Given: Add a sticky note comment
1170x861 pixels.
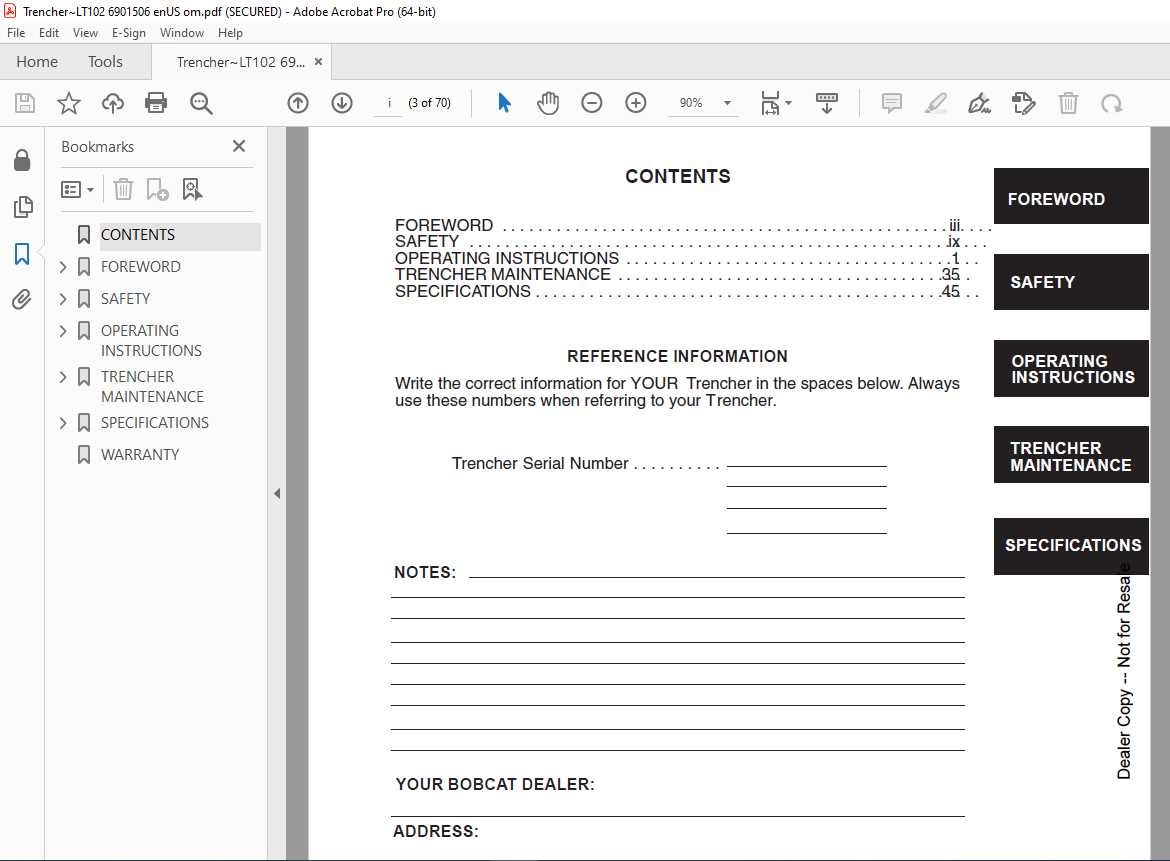Looking at the screenshot, I should pyautogui.click(x=892, y=103).
